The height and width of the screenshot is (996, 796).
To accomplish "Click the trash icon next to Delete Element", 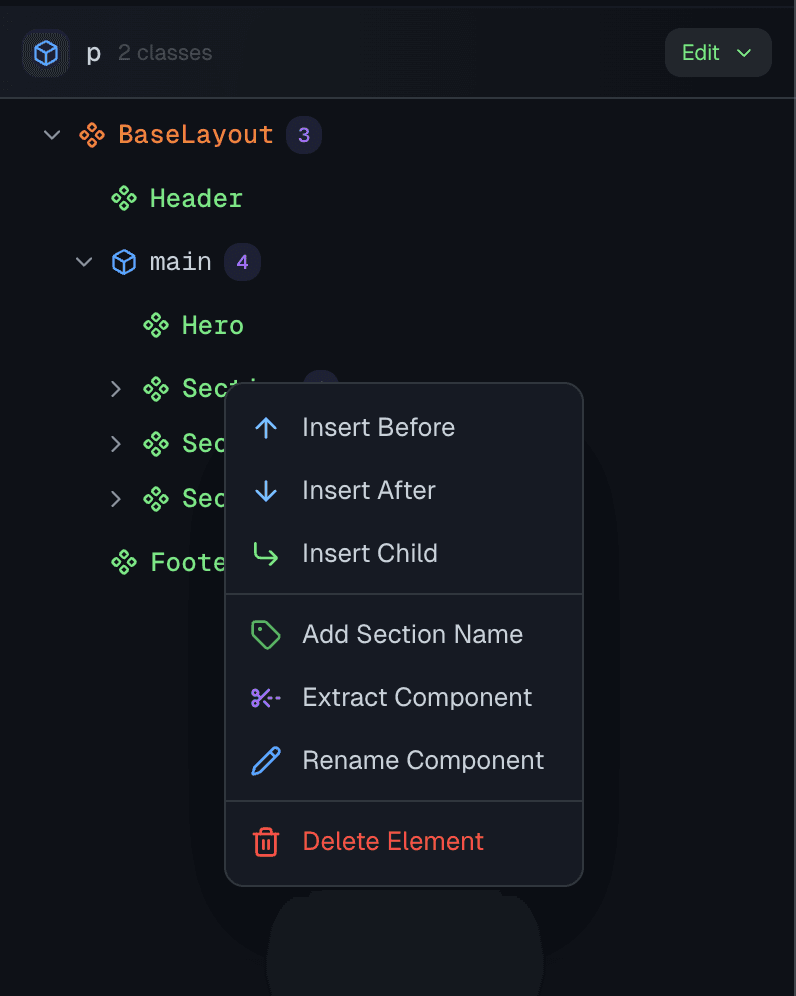I will 265,842.
